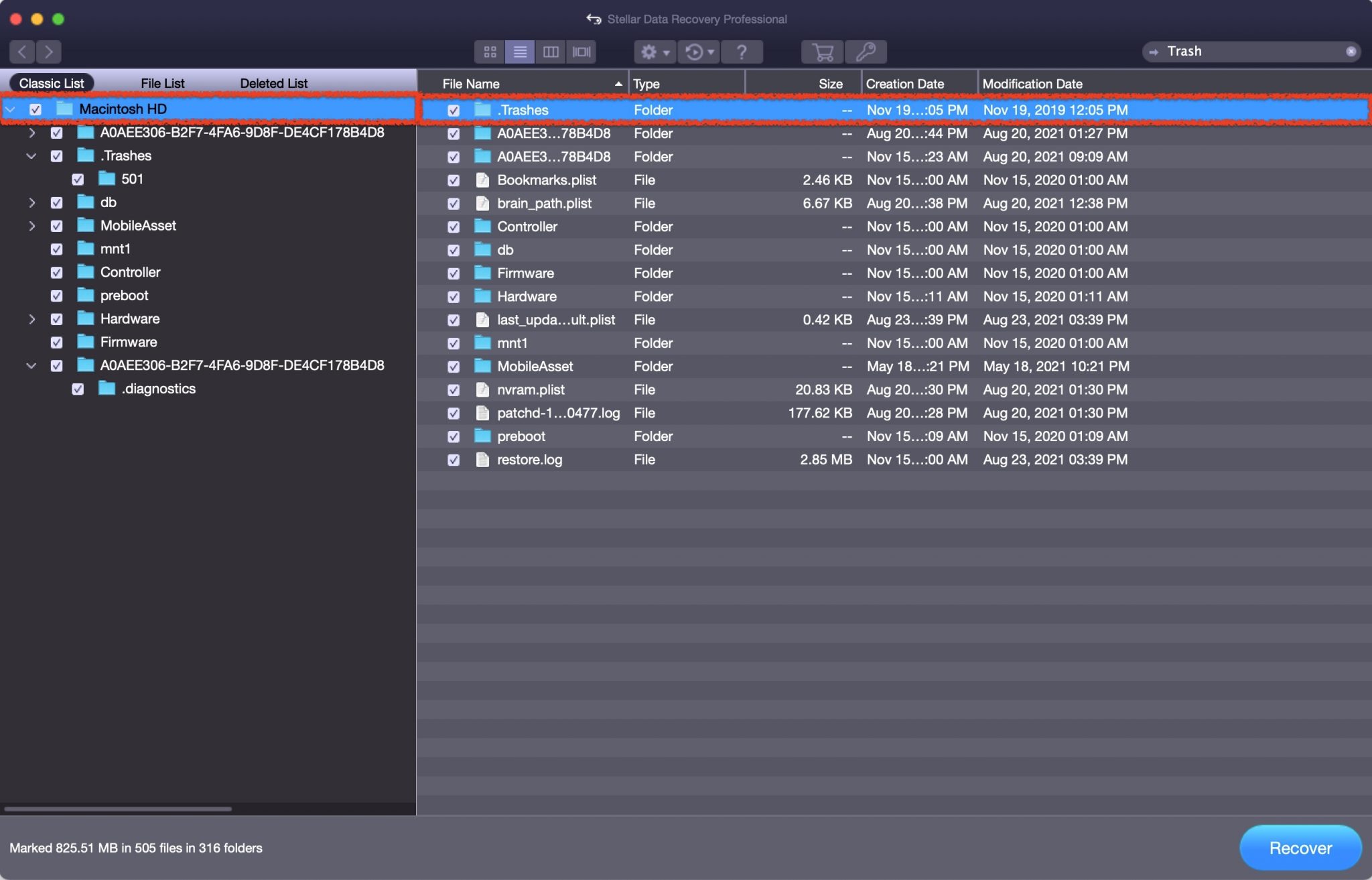Expand the Hardware tree folder
The image size is (1372, 880).
click(31, 319)
